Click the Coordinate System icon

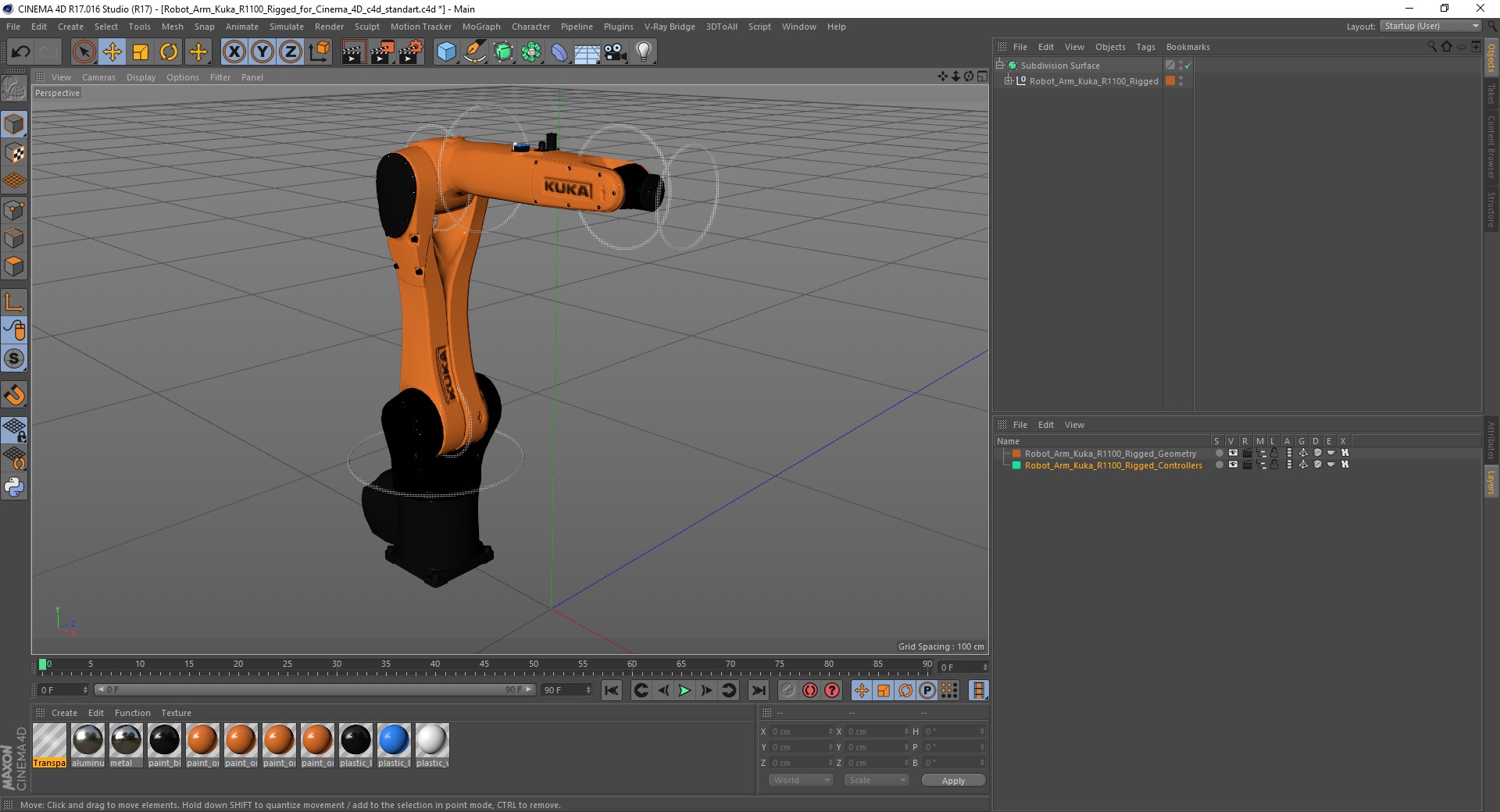point(319,52)
